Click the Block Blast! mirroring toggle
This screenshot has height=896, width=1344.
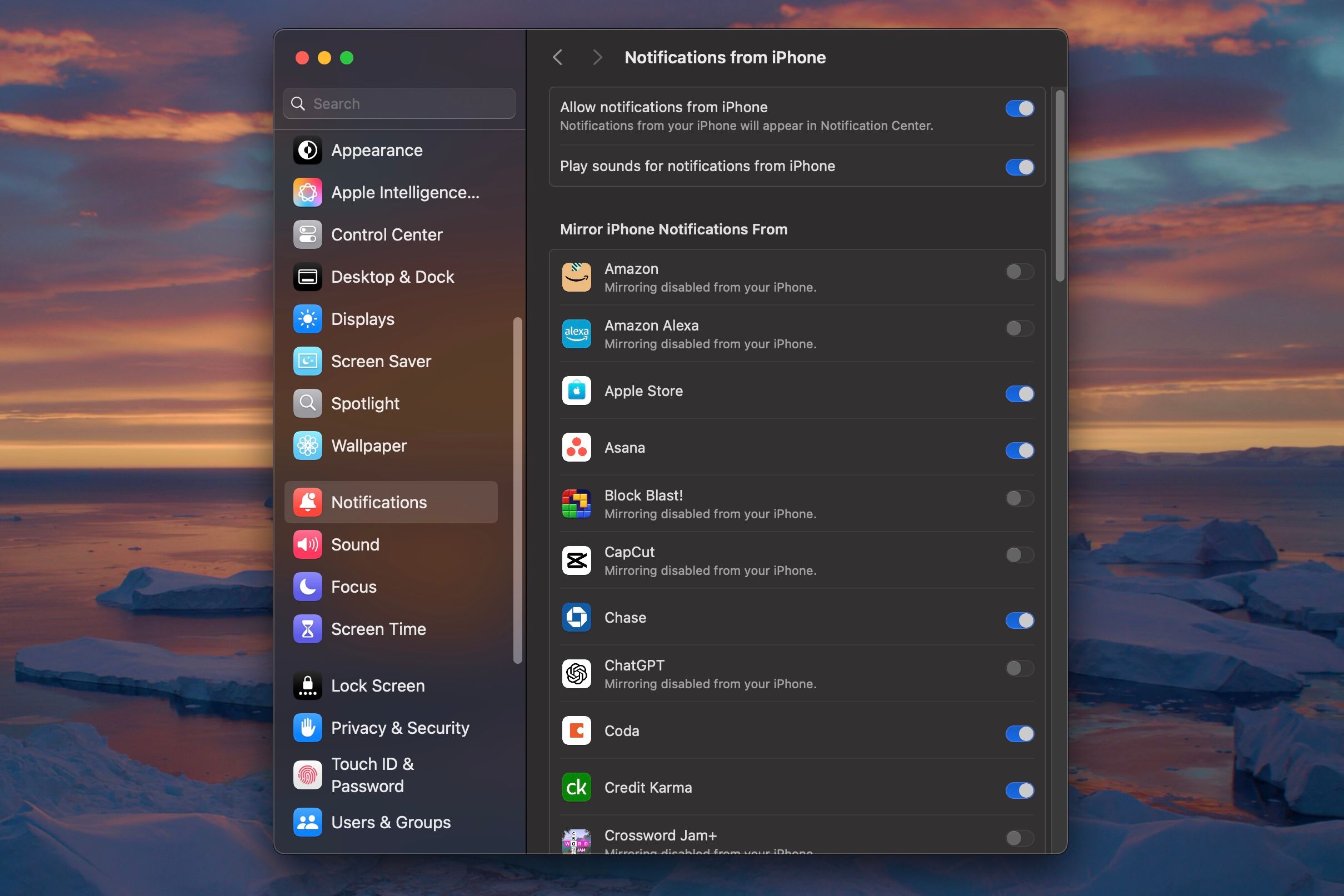coord(1020,498)
